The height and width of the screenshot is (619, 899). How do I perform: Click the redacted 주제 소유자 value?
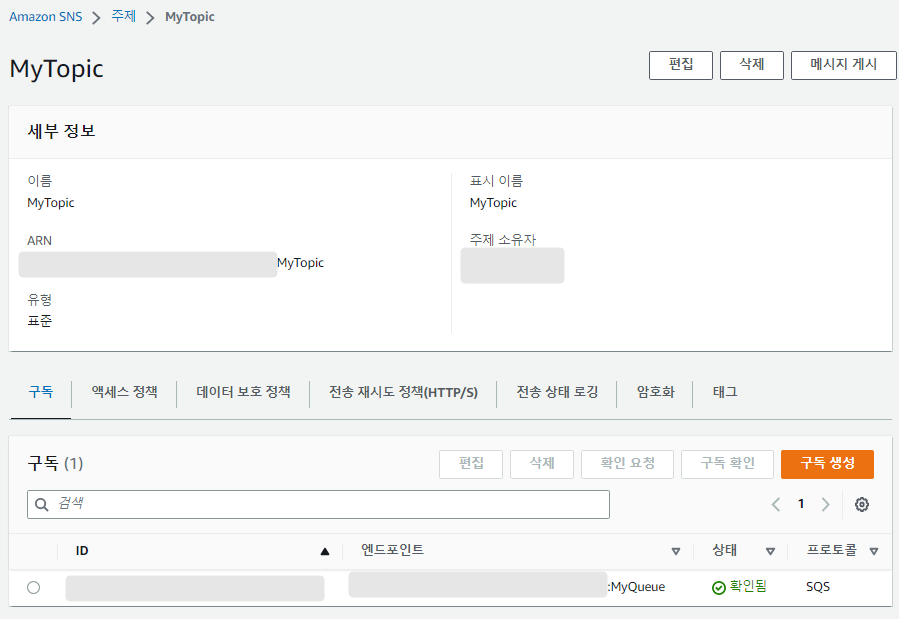pos(513,265)
